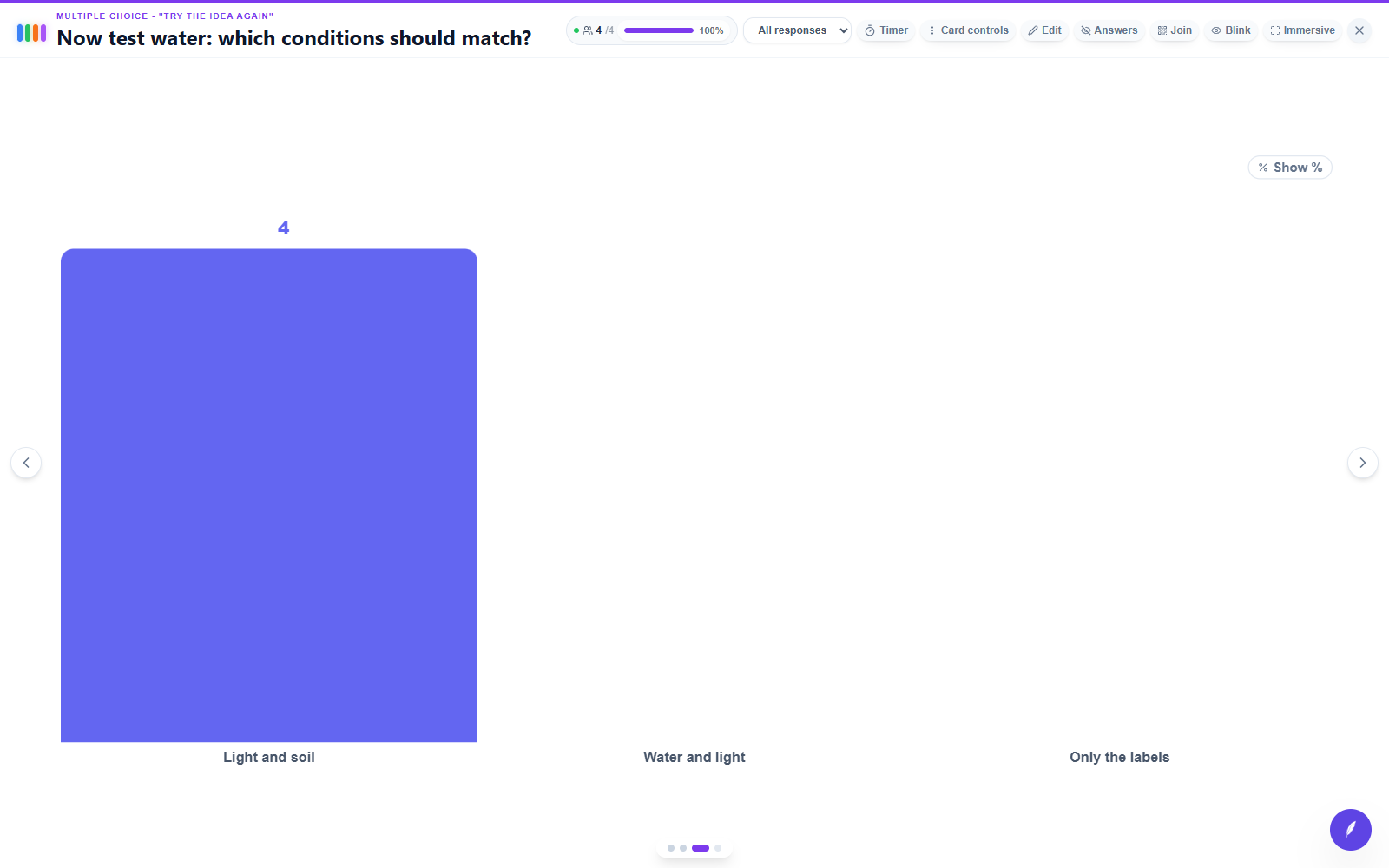Click the participants count 4/4 indicator

tap(594, 30)
